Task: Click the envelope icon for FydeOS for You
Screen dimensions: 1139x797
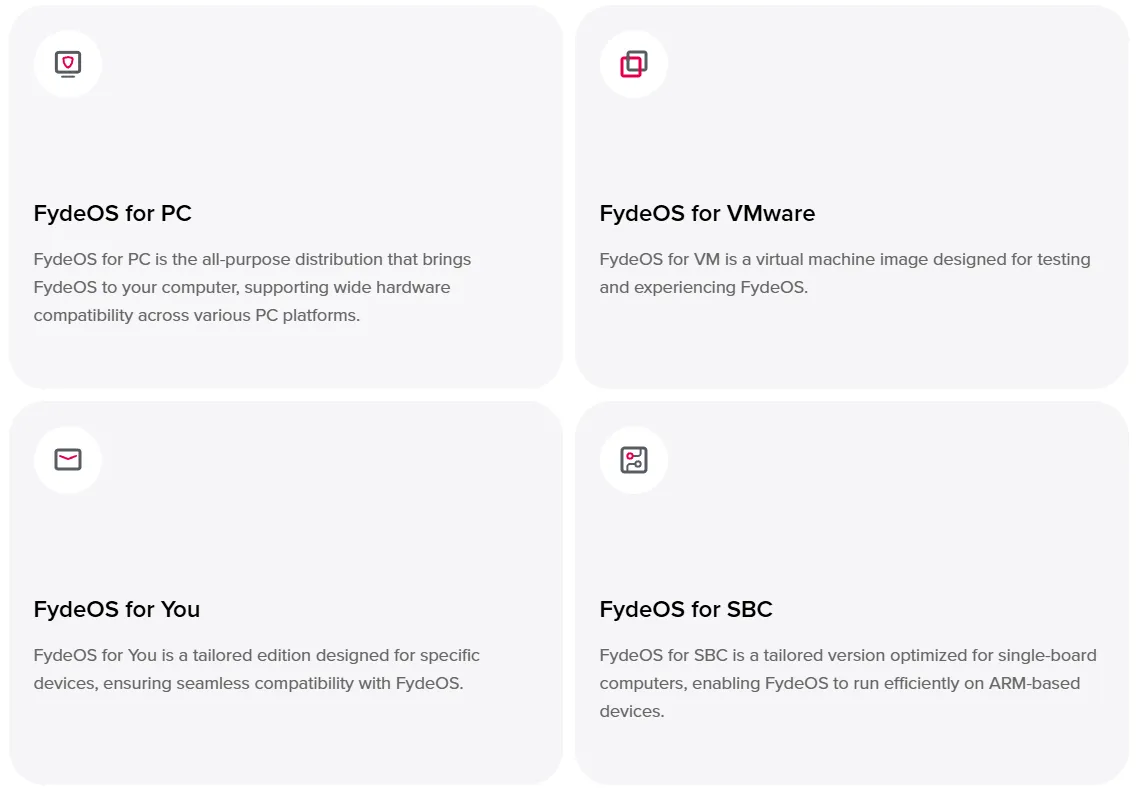Action: 67,459
